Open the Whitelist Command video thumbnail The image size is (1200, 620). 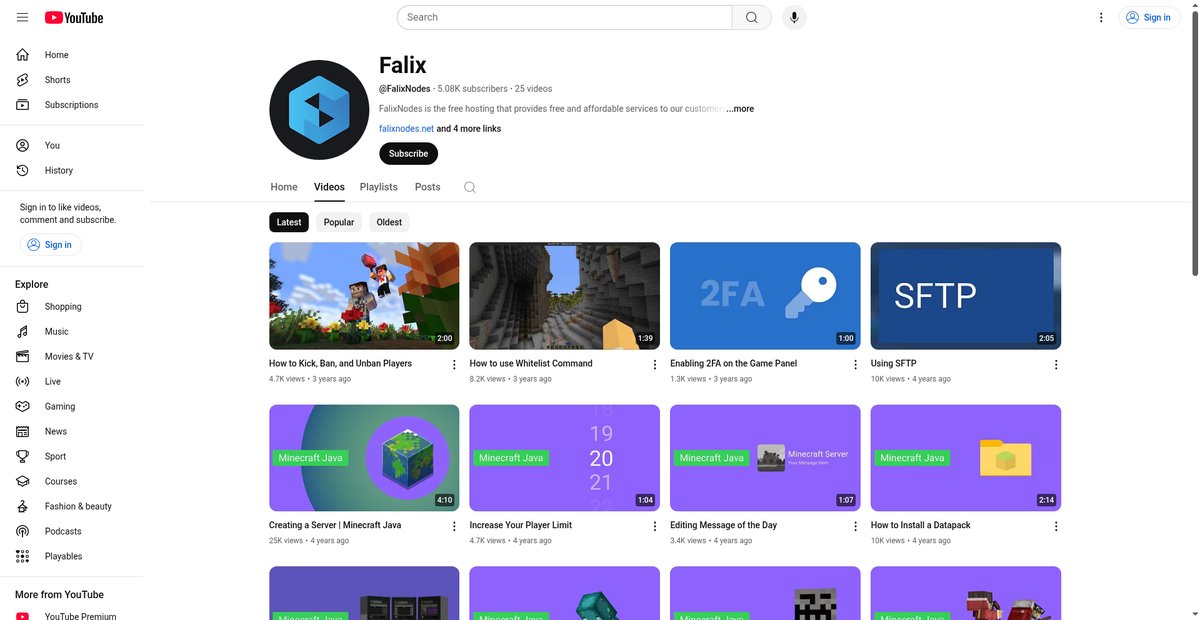coord(564,296)
